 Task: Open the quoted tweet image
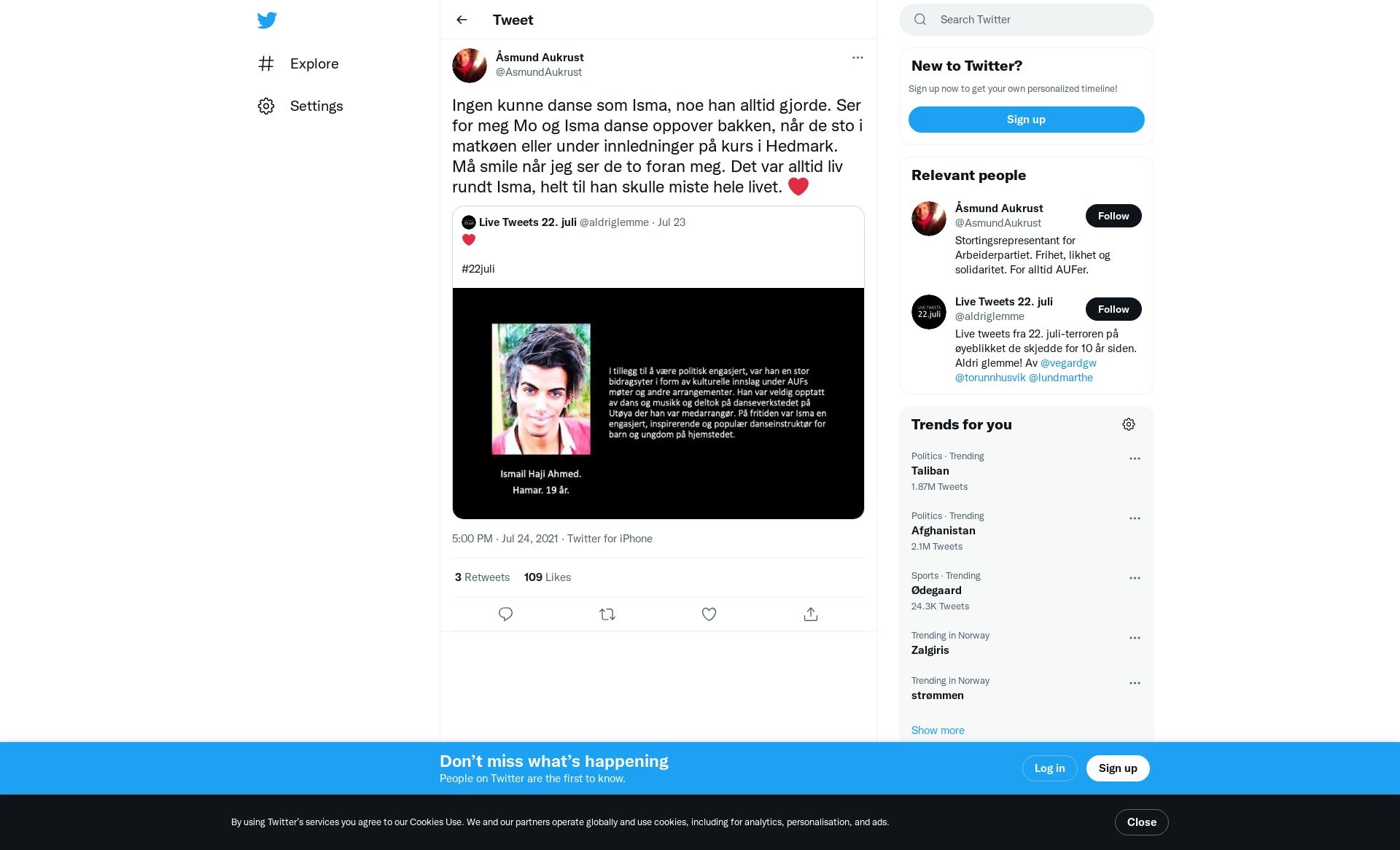coord(658,403)
